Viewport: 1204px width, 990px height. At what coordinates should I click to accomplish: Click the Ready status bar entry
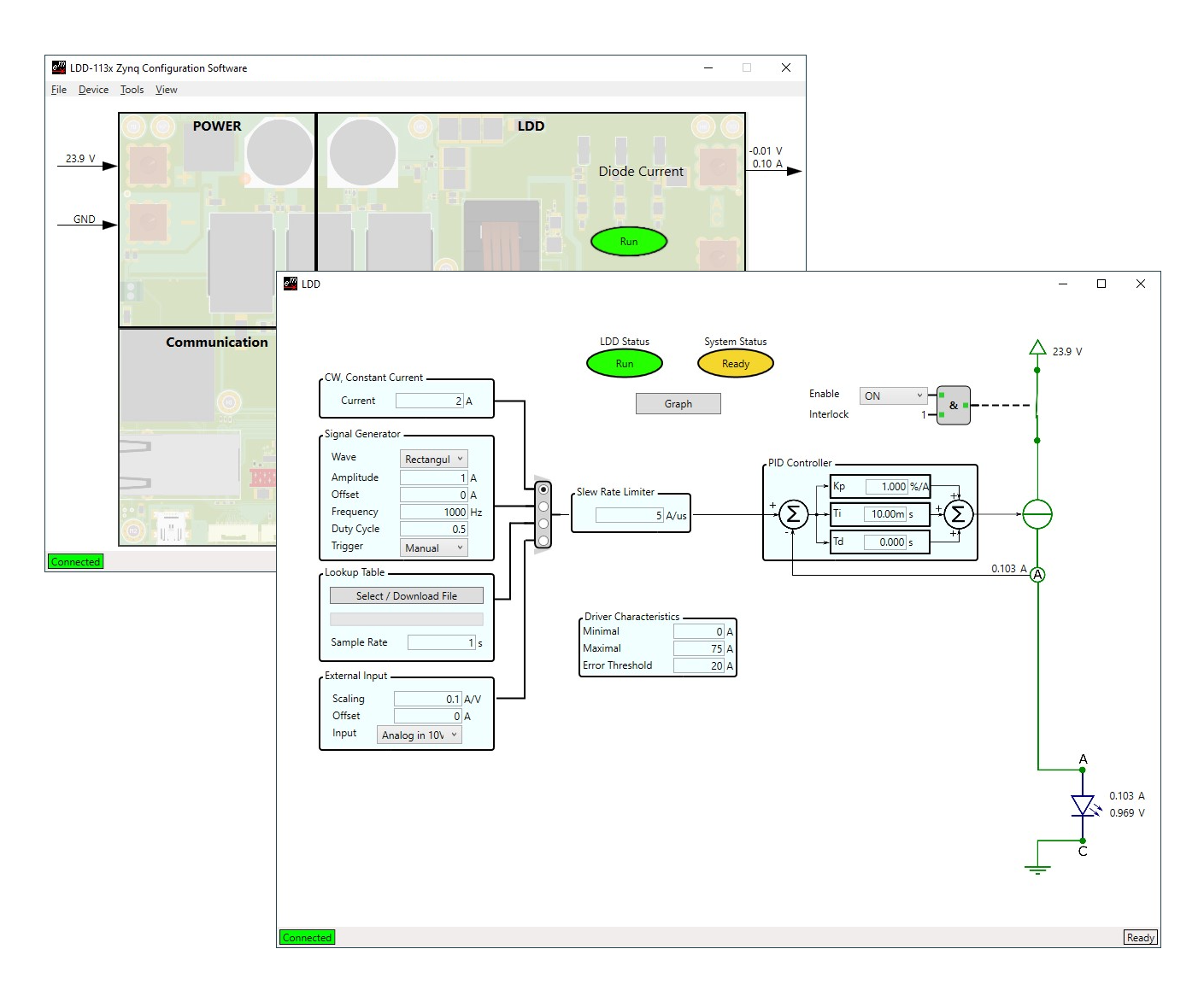[x=1141, y=937]
